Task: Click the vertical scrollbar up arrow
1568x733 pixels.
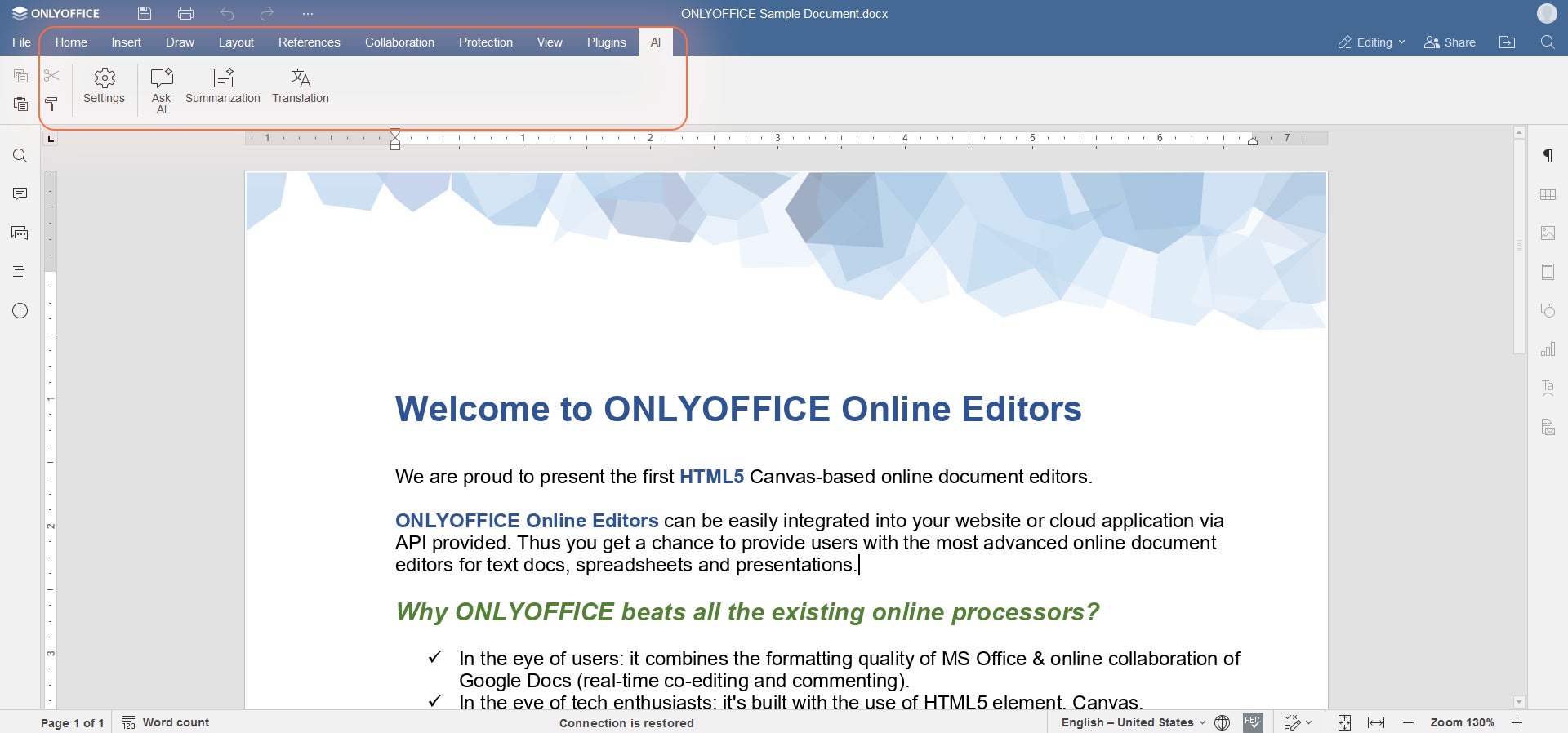Action: (1519, 132)
